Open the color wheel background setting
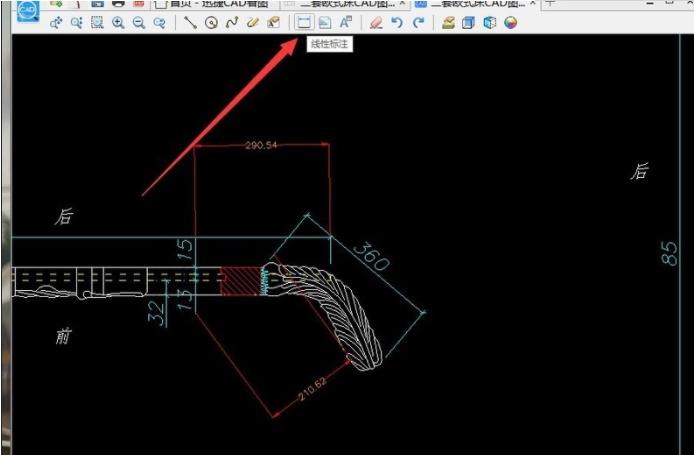The height and width of the screenshot is (455, 694). pyautogui.click(x=510, y=23)
